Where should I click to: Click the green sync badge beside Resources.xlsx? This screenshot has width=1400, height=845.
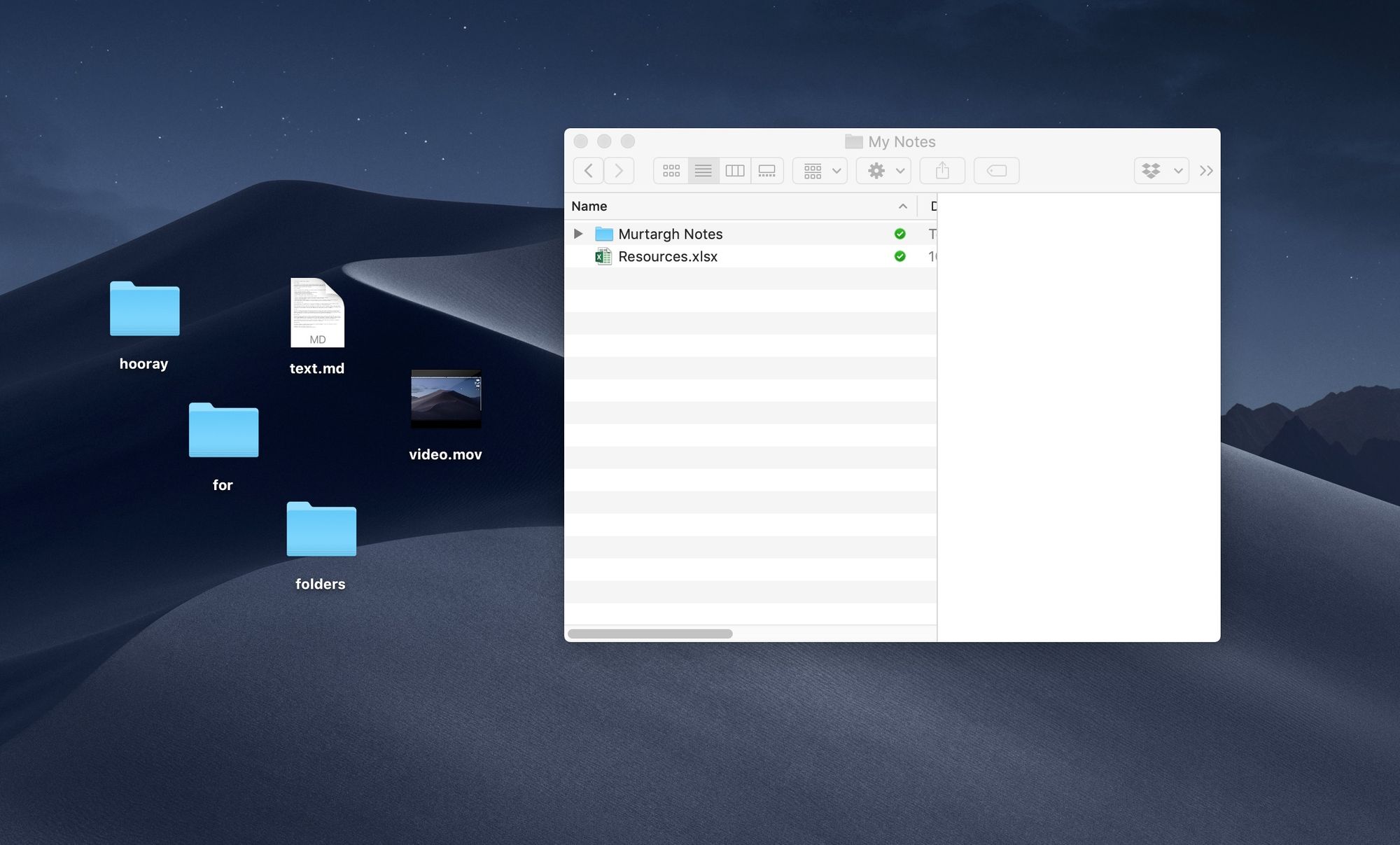(x=900, y=256)
